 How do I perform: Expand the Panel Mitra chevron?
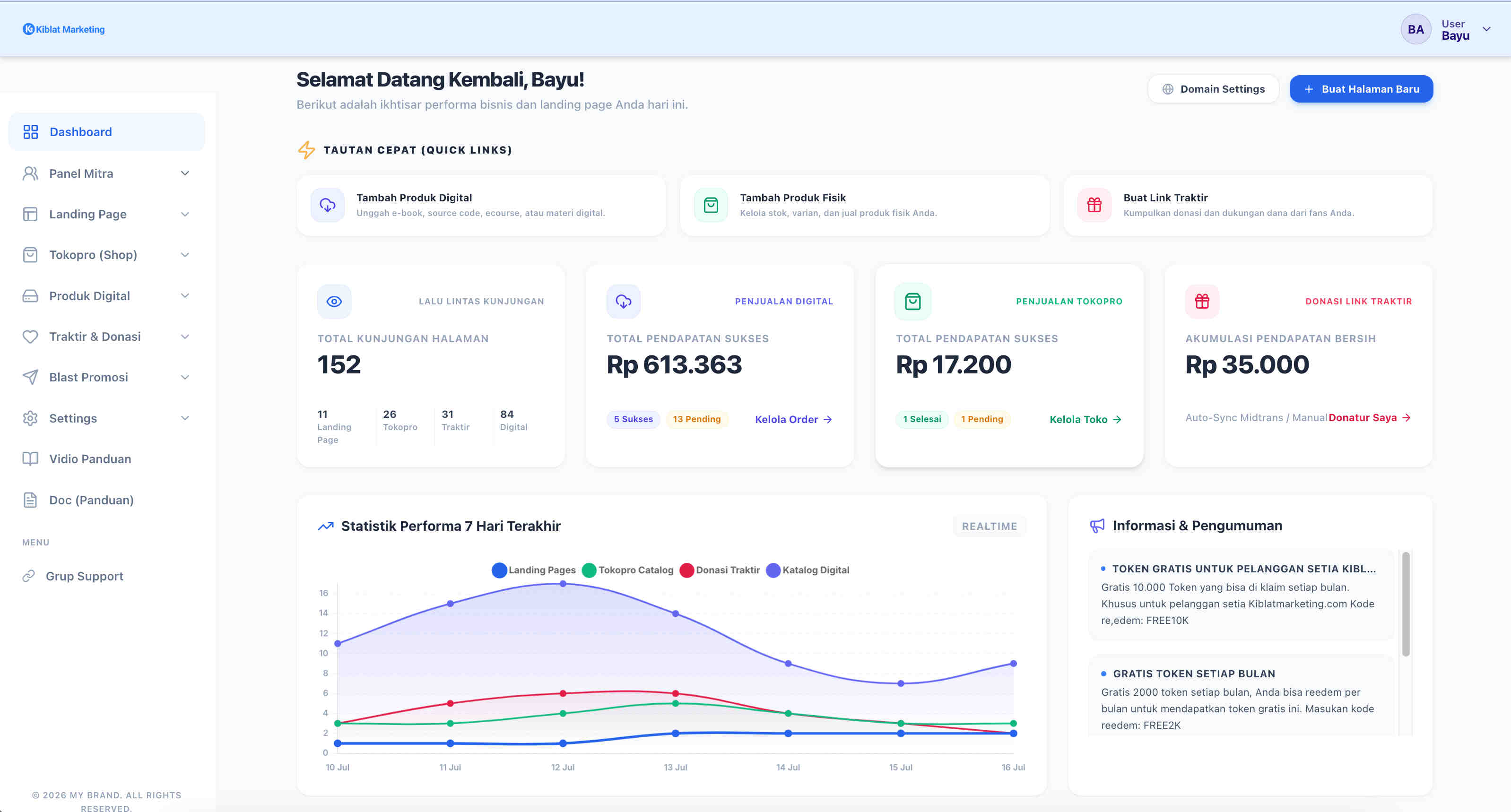(185, 173)
